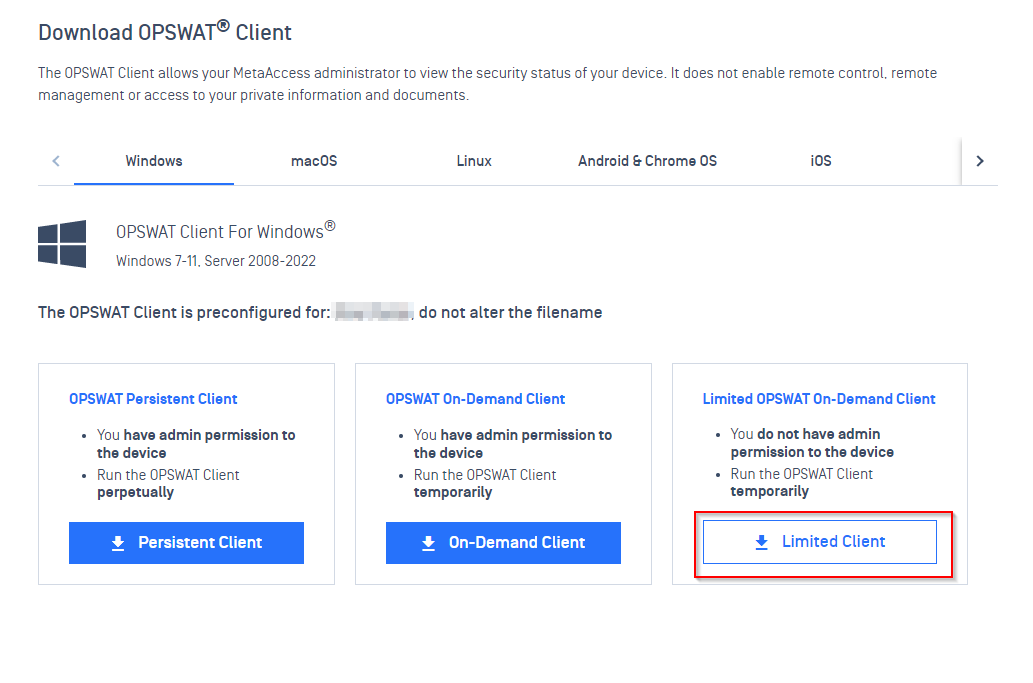
Task: Select the Windows tab
Action: (x=154, y=161)
